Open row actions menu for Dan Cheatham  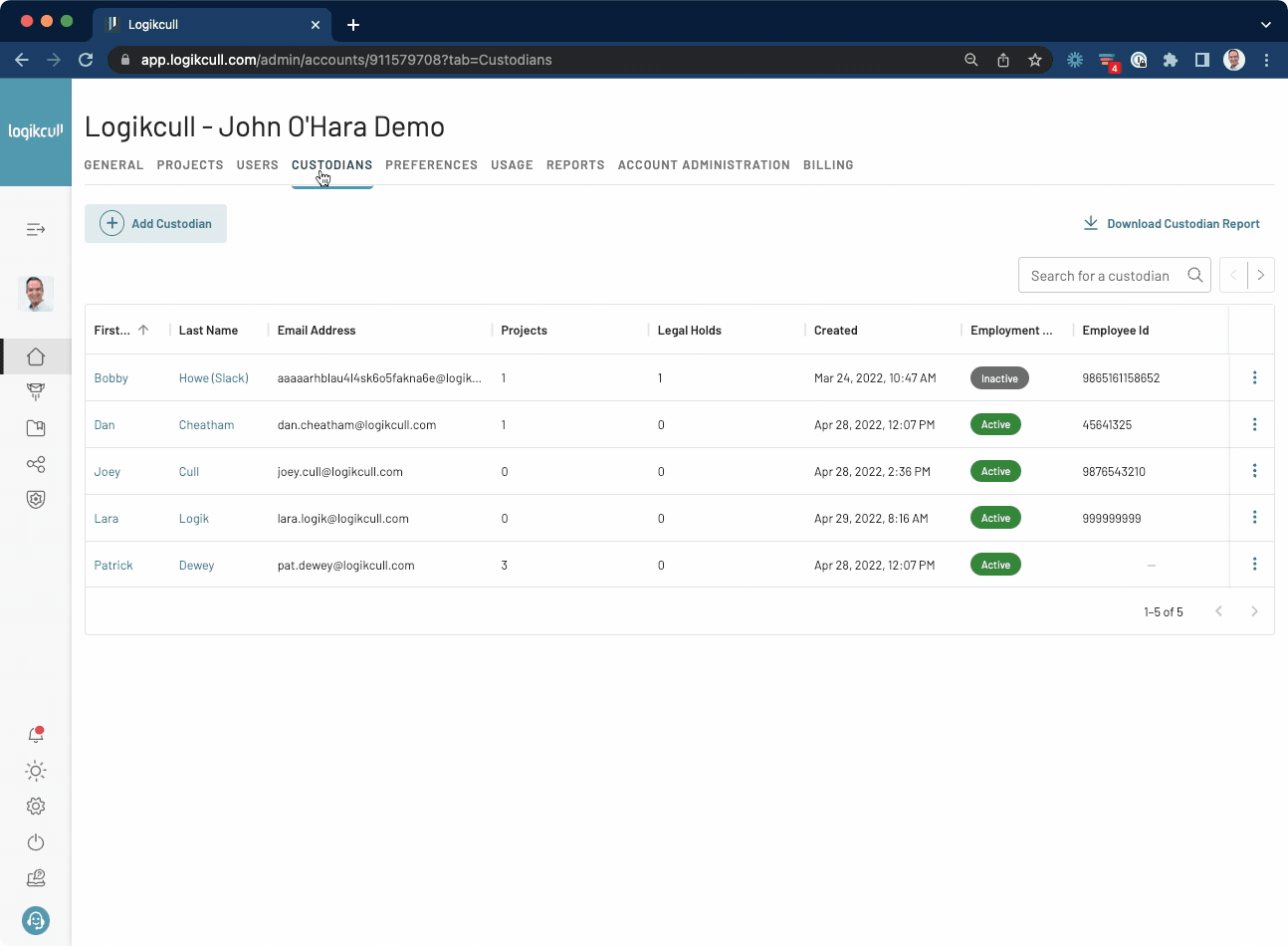click(x=1254, y=424)
